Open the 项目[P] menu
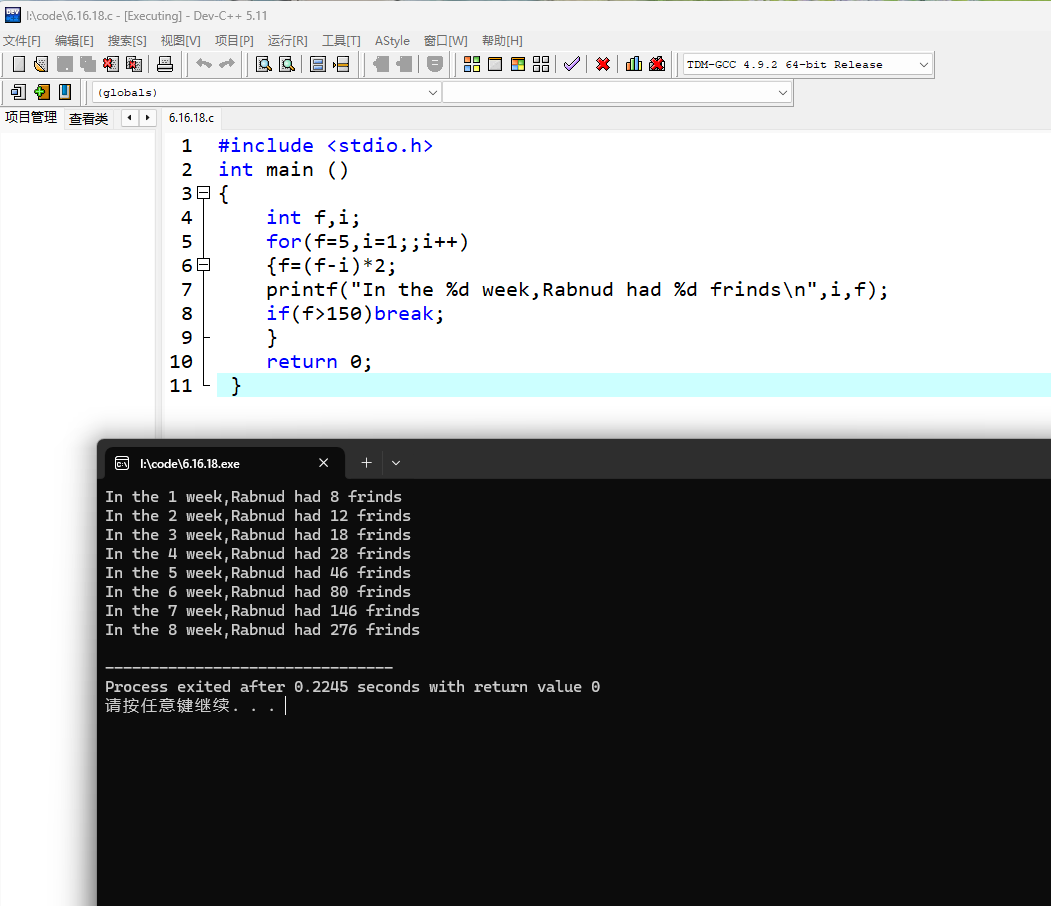Viewport: 1051px width, 906px height. [x=235, y=41]
